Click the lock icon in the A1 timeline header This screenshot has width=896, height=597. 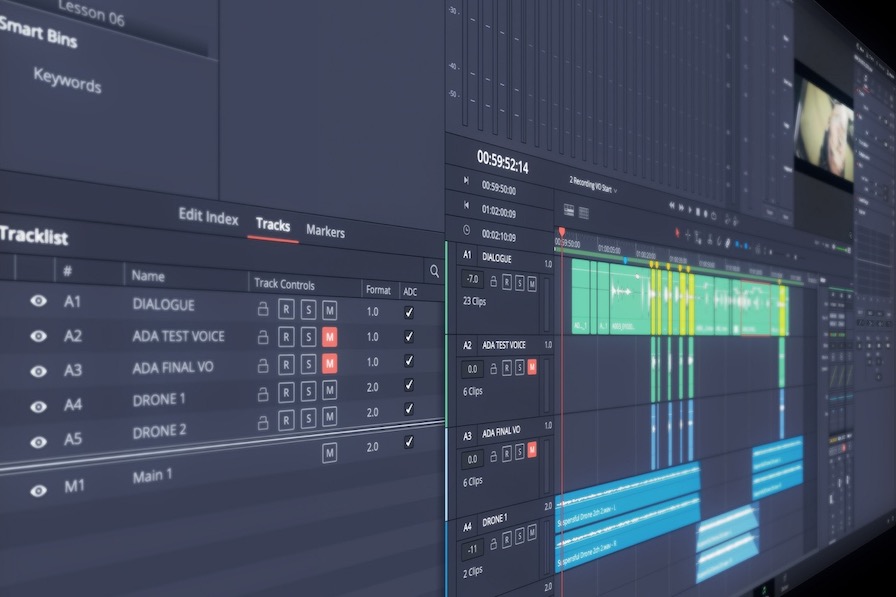click(494, 281)
